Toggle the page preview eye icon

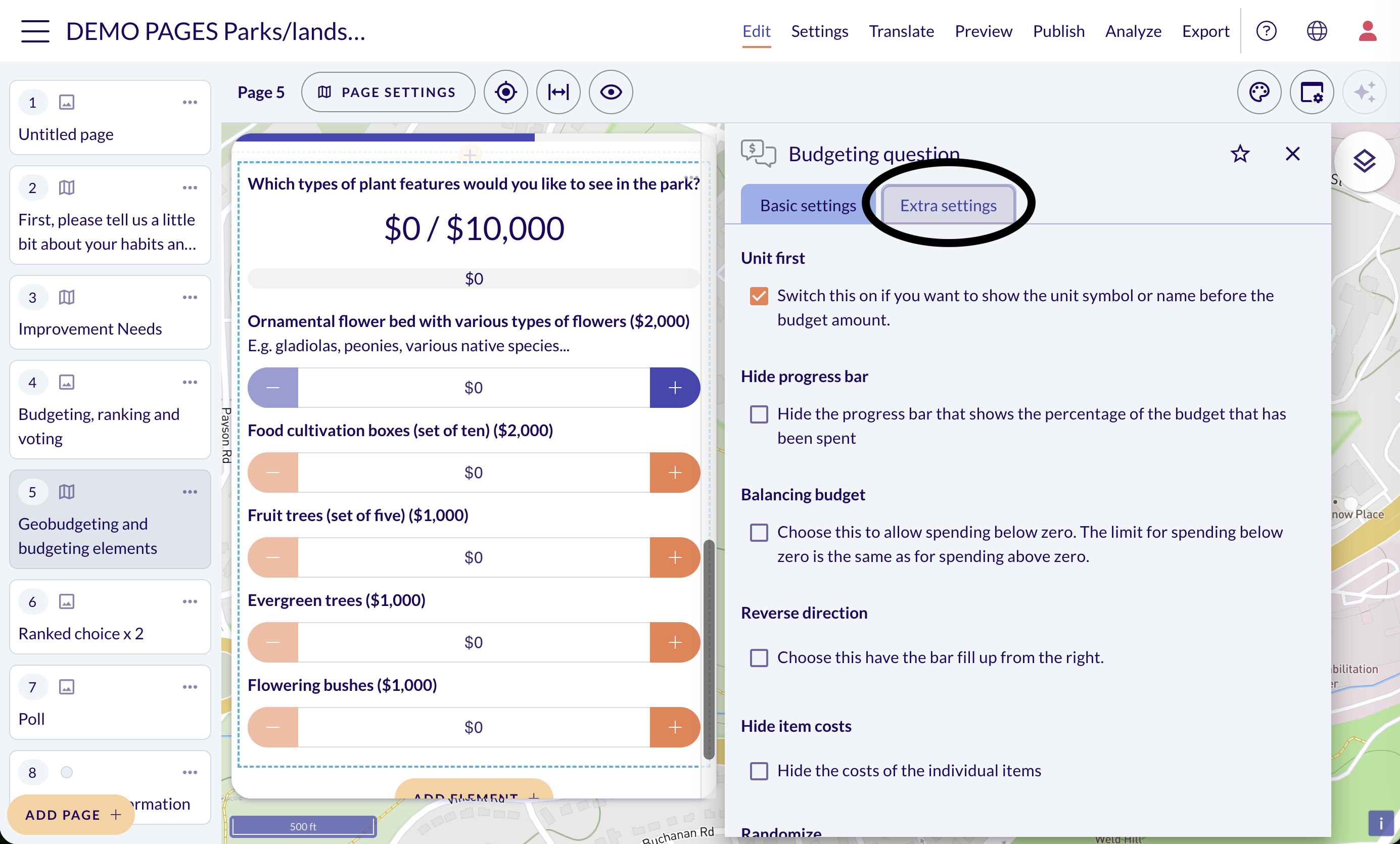pyautogui.click(x=611, y=92)
